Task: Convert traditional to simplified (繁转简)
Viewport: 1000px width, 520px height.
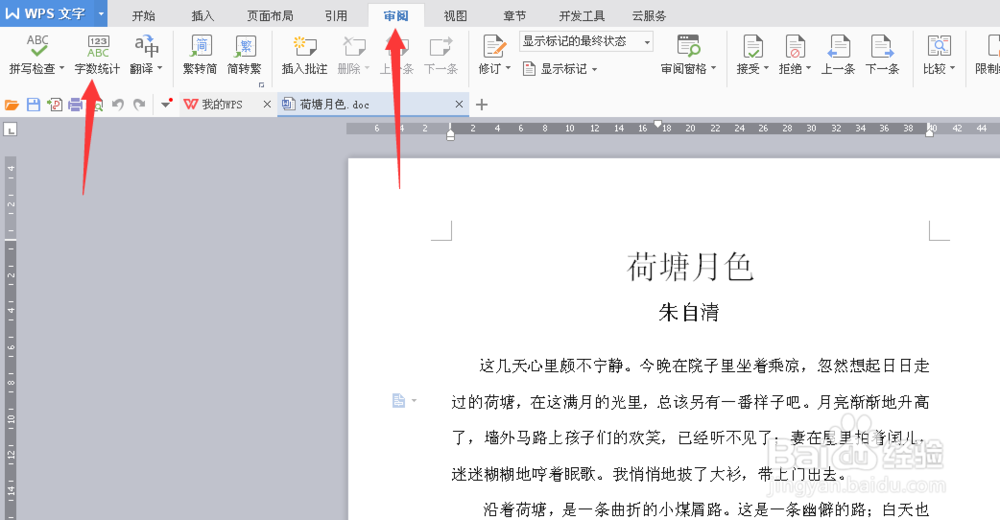Action: 200,54
